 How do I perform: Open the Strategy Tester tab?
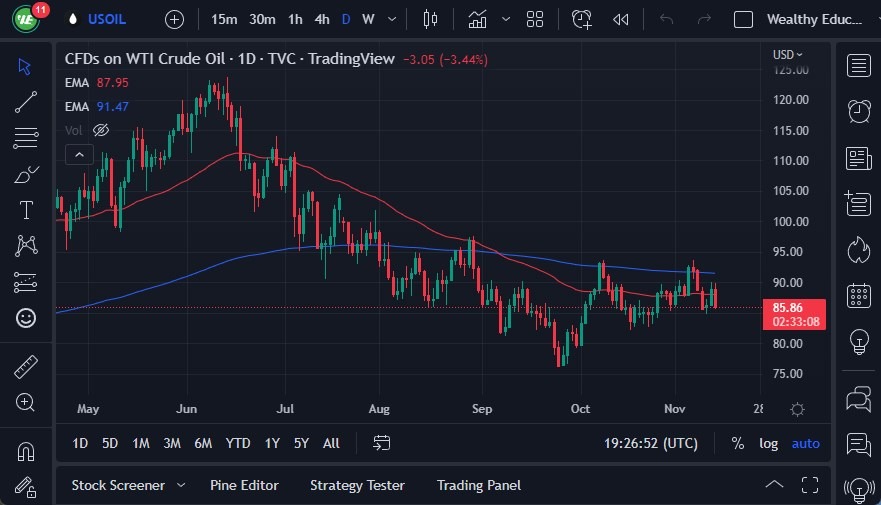pyautogui.click(x=357, y=485)
